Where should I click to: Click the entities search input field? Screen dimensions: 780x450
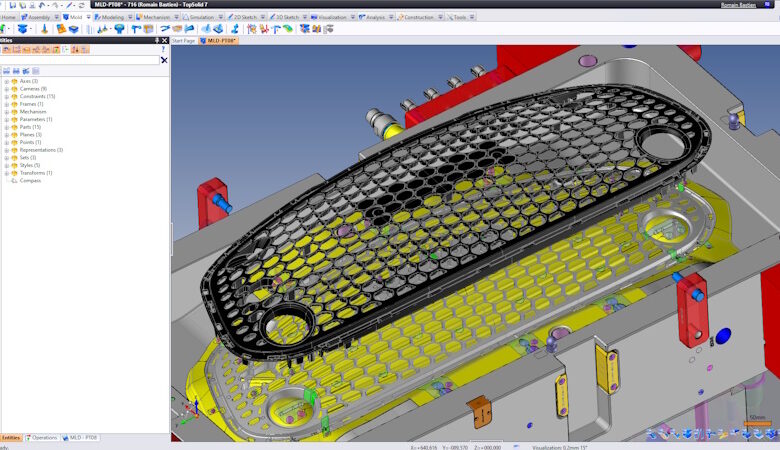click(80, 60)
